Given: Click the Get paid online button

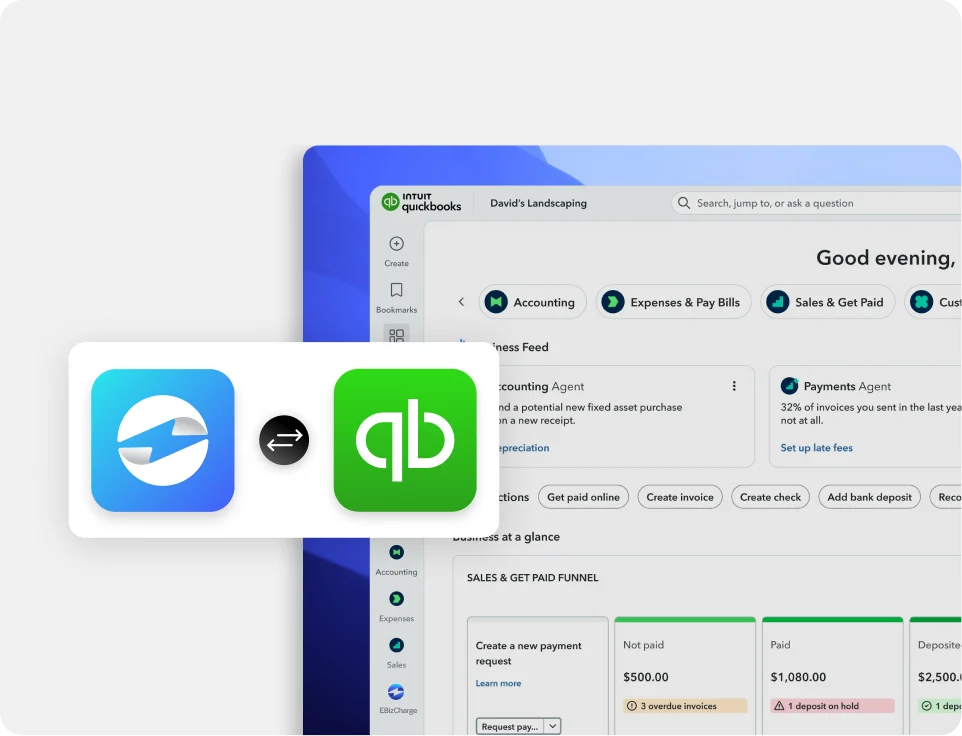Looking at the screenshot, I should tap(583, 497).
